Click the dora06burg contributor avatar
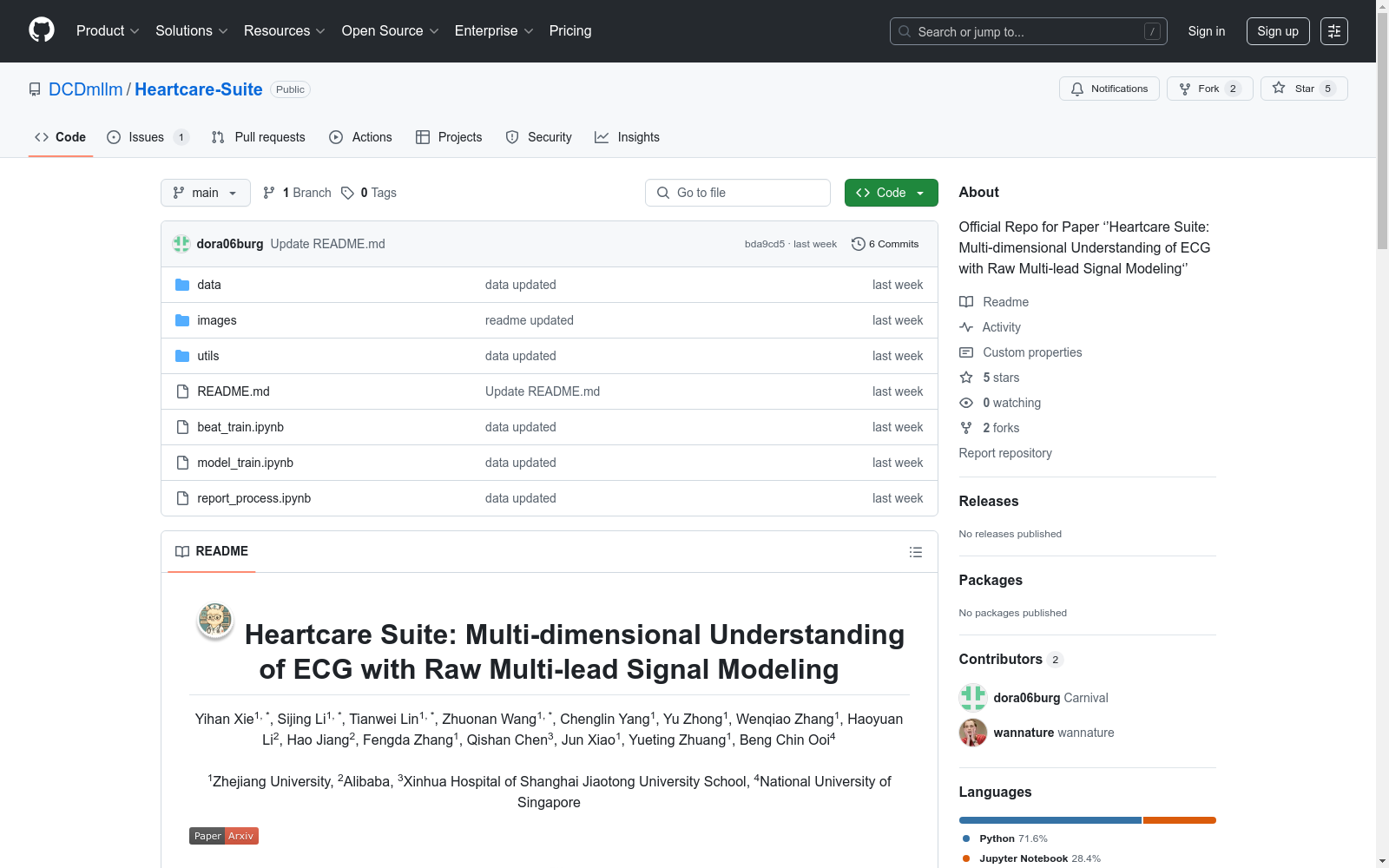Viewport: 1389px width, 868px height. point(973,698)
